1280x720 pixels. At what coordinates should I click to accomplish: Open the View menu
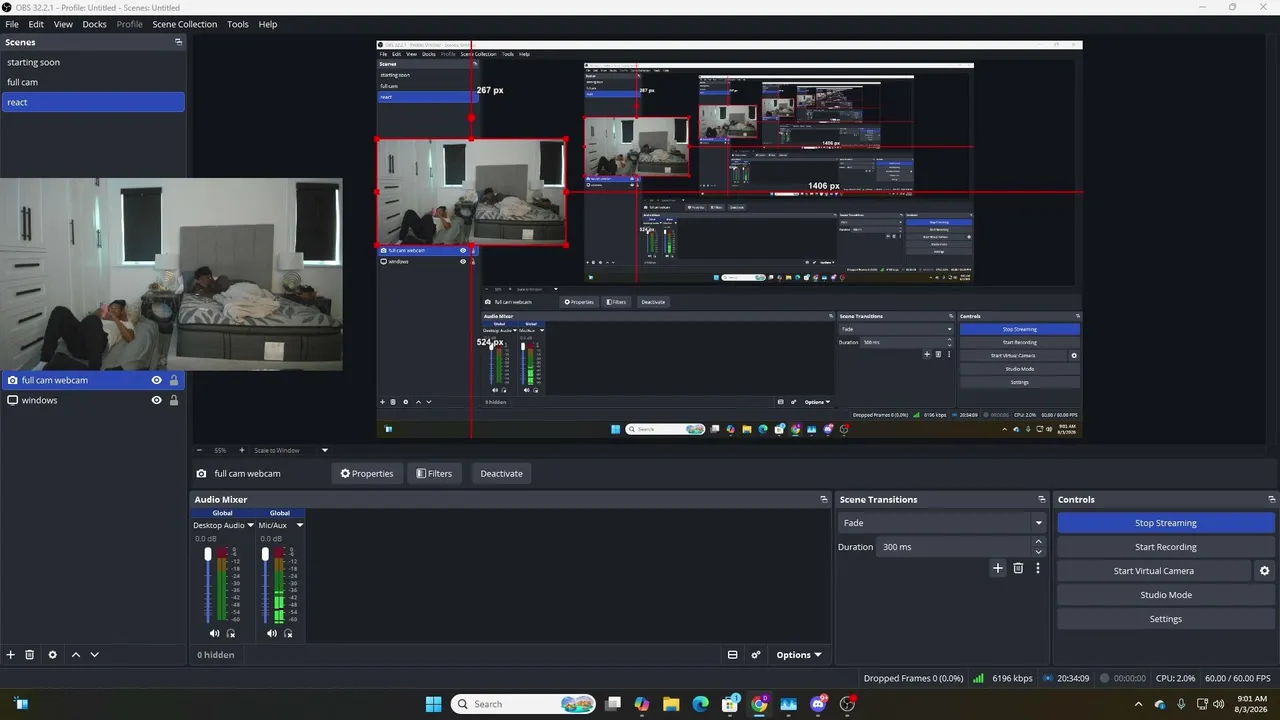(63, 24)
